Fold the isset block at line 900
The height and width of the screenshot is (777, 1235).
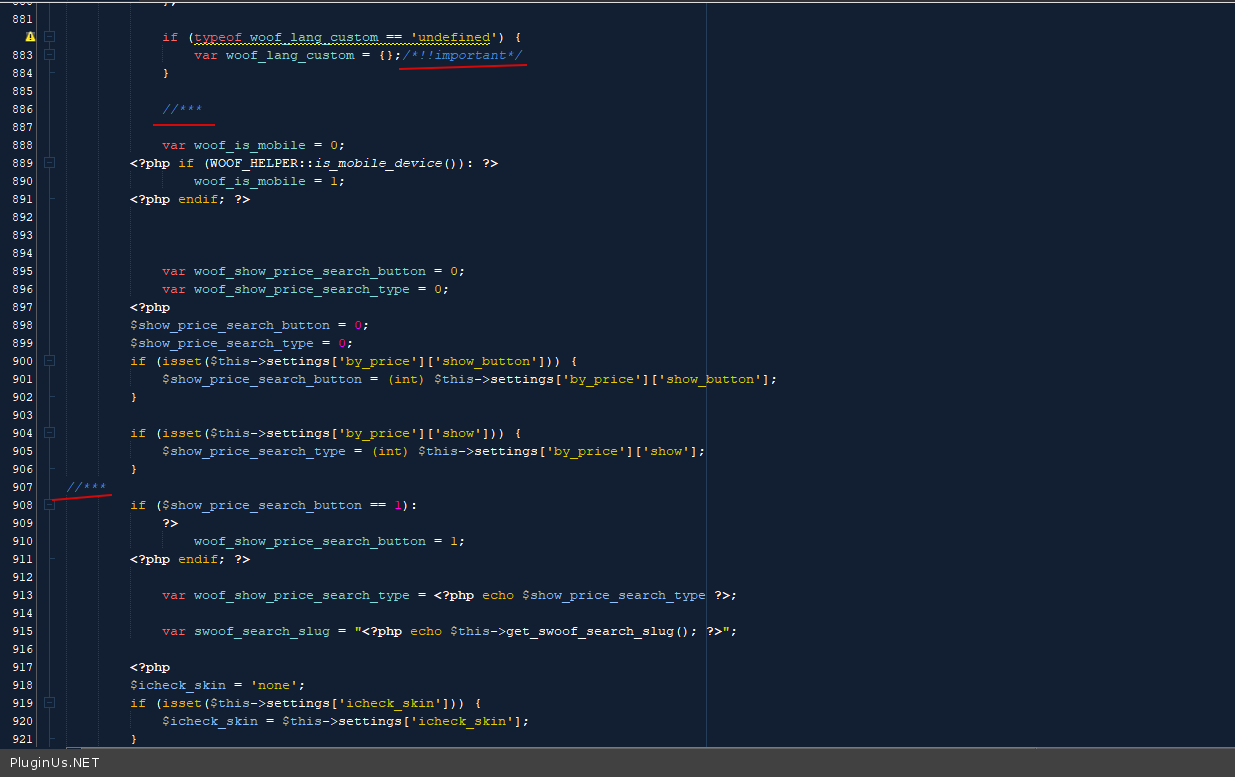pyautogui.click(x=49, y=361)
